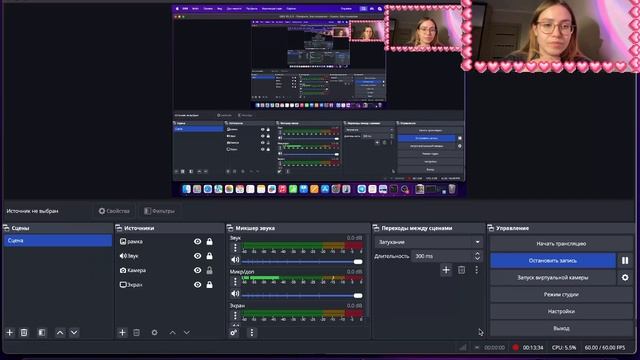Select Экран source row
Viewport: 640px width, 360px height.
pyautogui.click(x=169, y=285)
